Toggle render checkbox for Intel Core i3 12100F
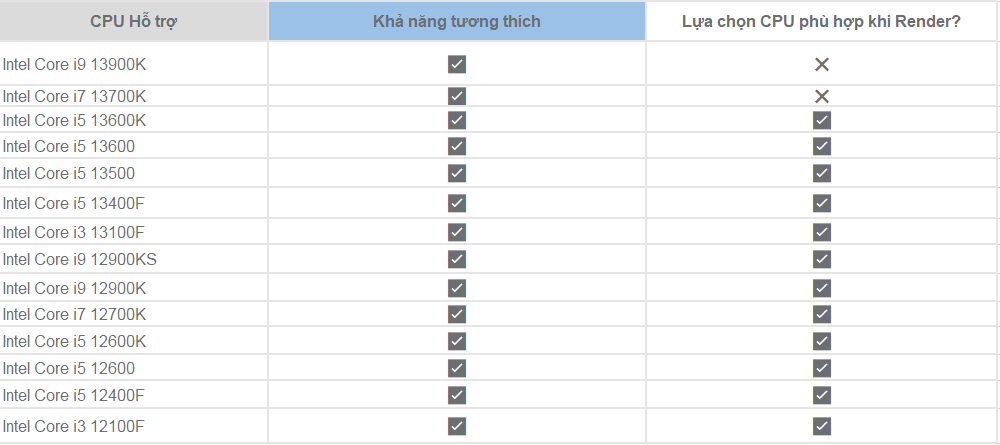The height and width of the screenshot is (445, 1000). [822, 426]
